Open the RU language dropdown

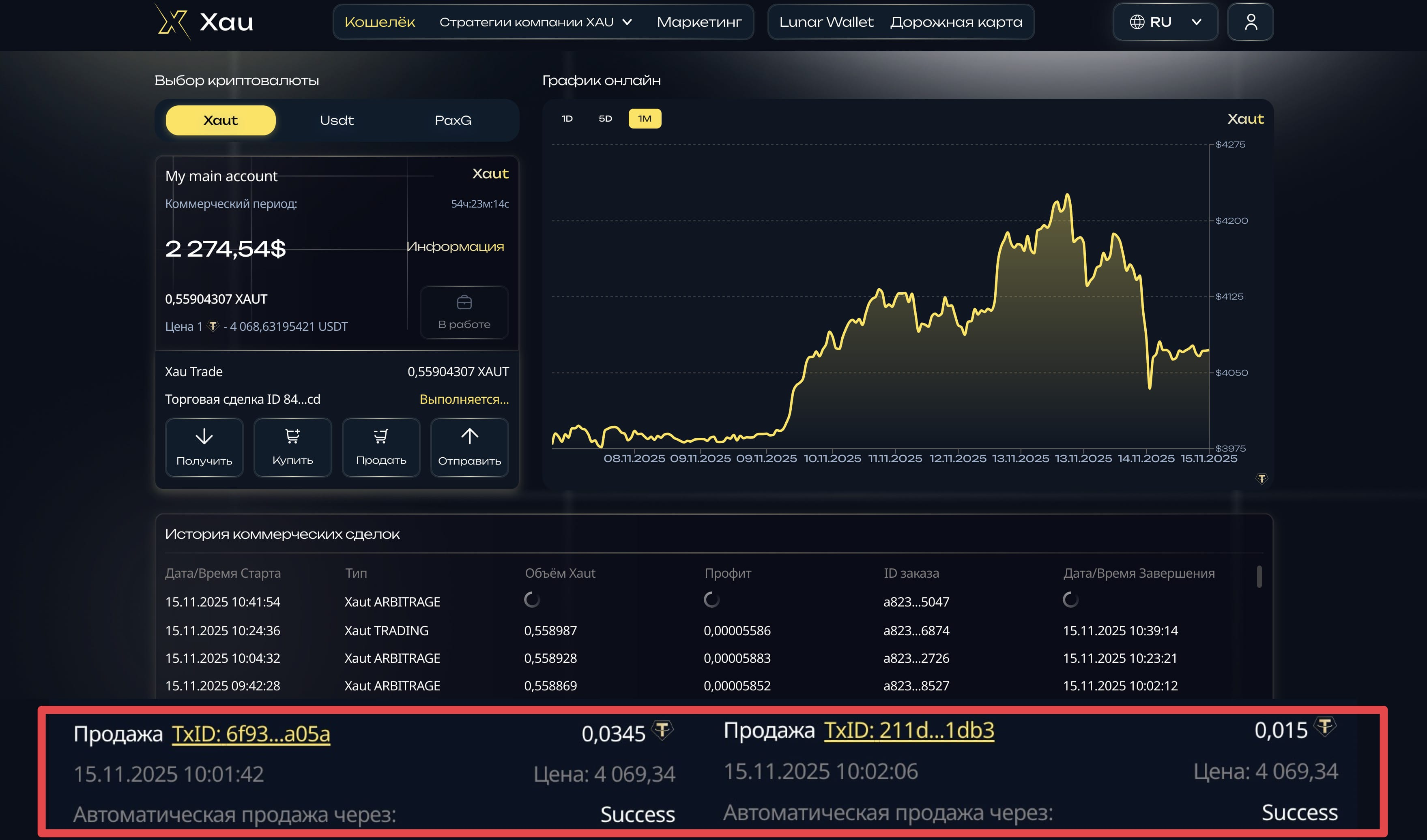tap(1165, 22)
